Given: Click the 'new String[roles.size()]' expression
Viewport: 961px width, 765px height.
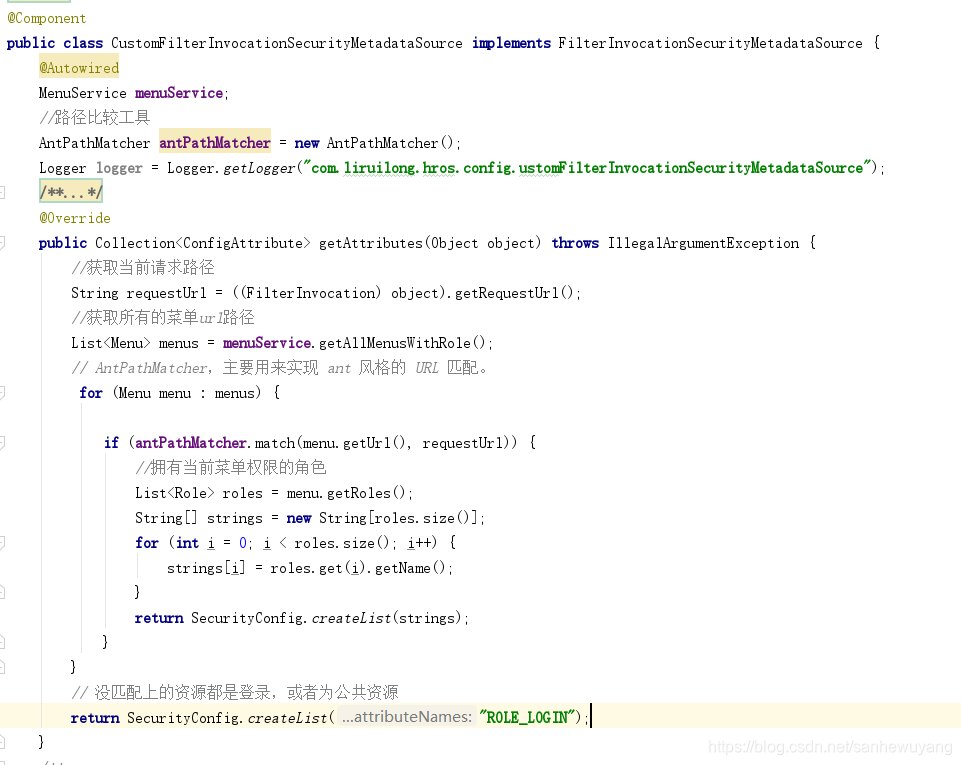Looking at the screenshot, I should click(x=382, y=518).
